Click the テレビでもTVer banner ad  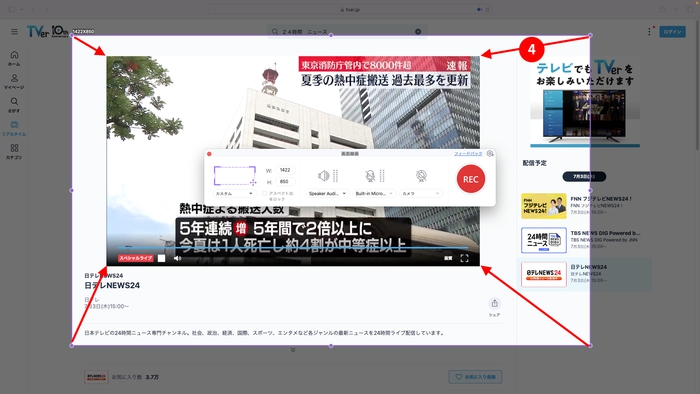[585, 101]
